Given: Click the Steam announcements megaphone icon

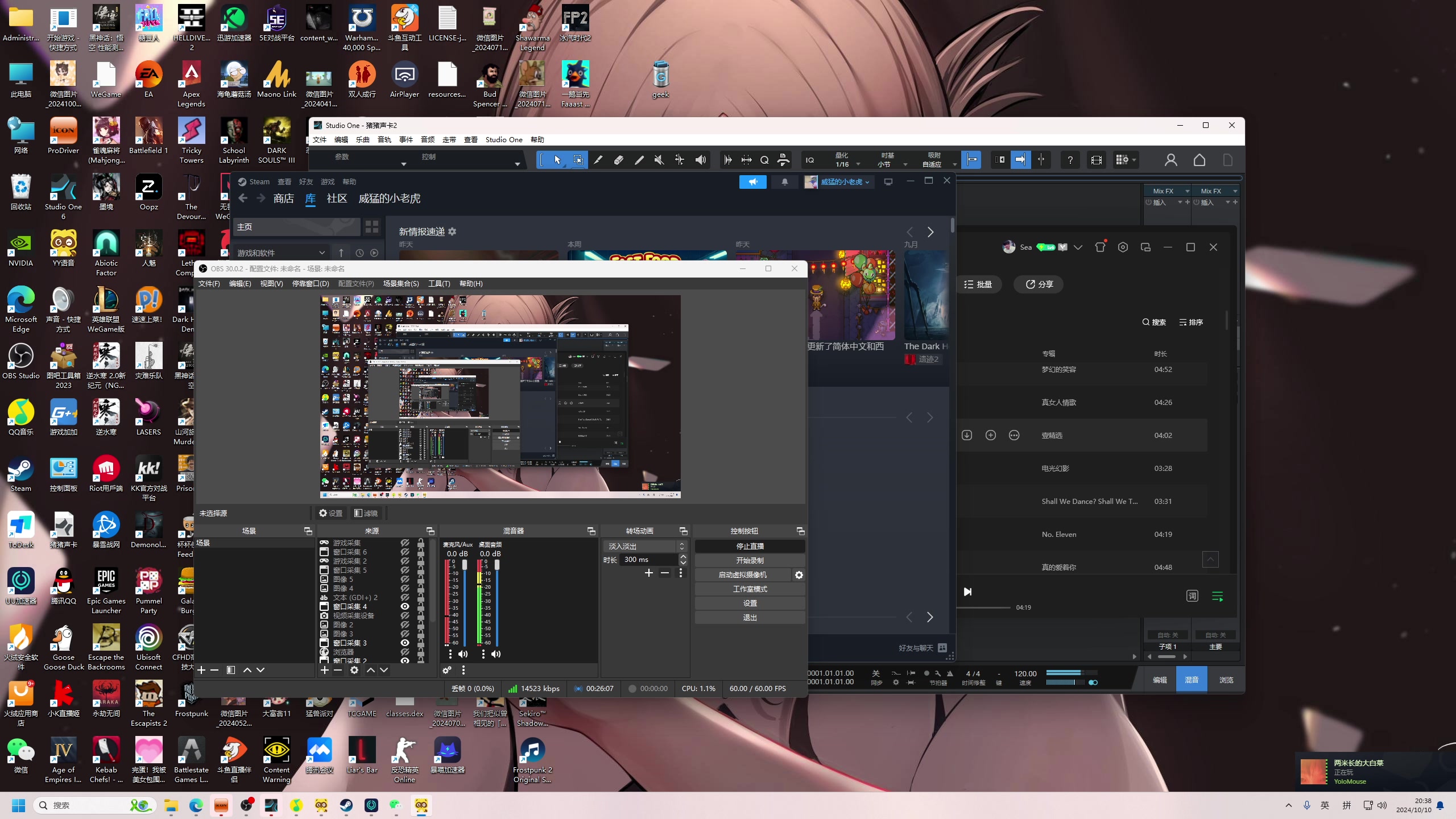Looking at the screenshot, I should [752, 182].
